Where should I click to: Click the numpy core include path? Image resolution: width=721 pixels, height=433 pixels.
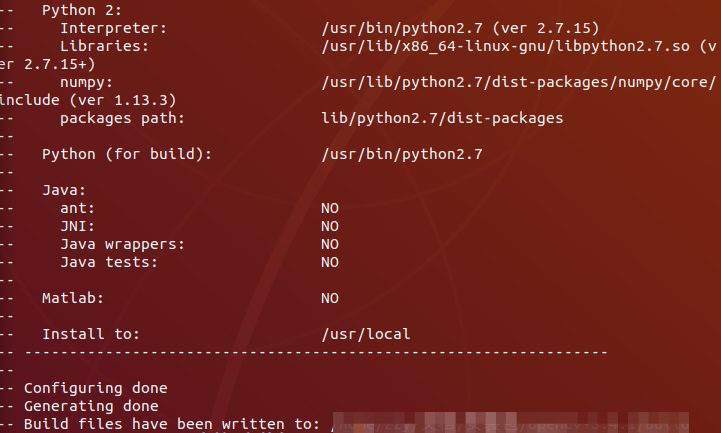coord(518,82)
